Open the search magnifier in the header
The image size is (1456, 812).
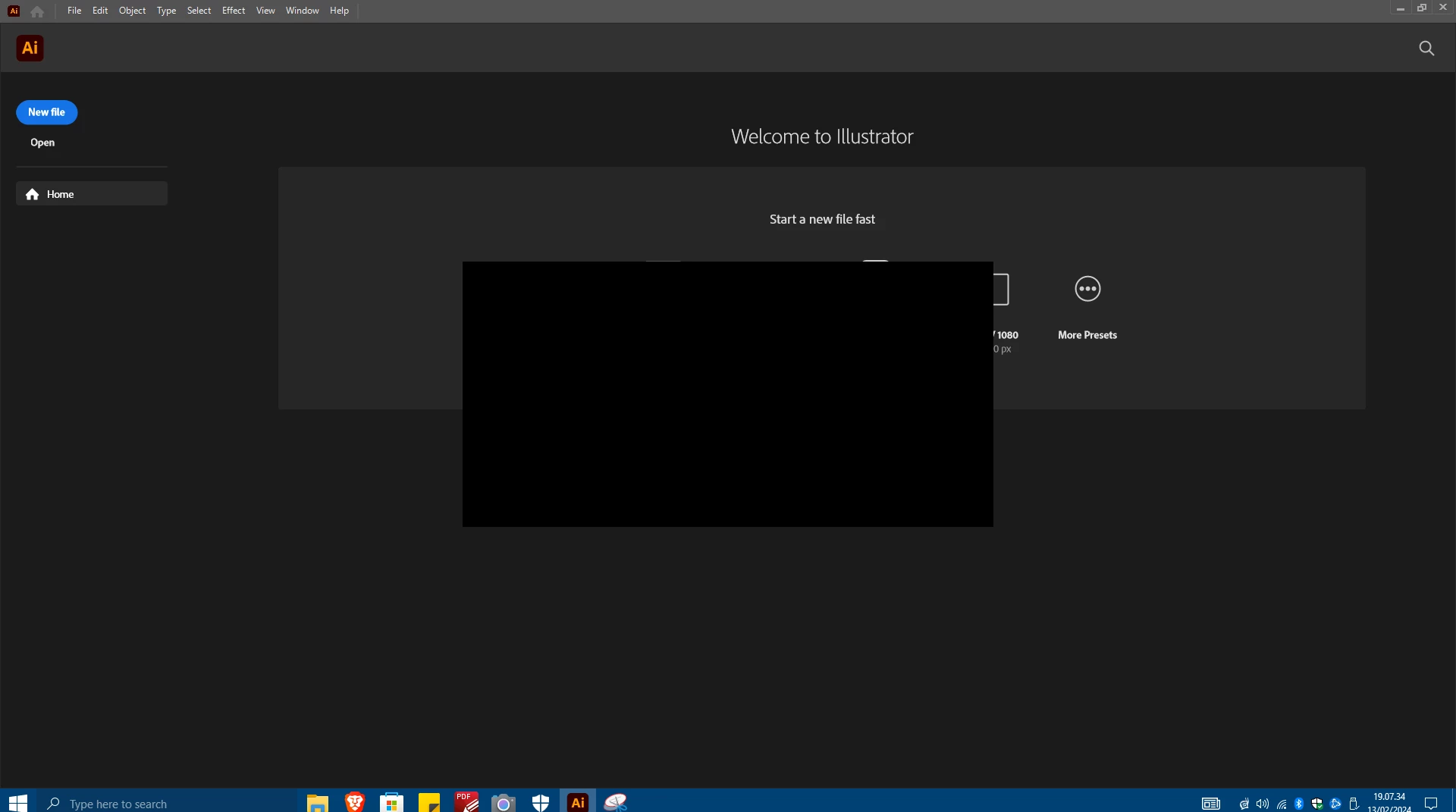point(1426,49)
